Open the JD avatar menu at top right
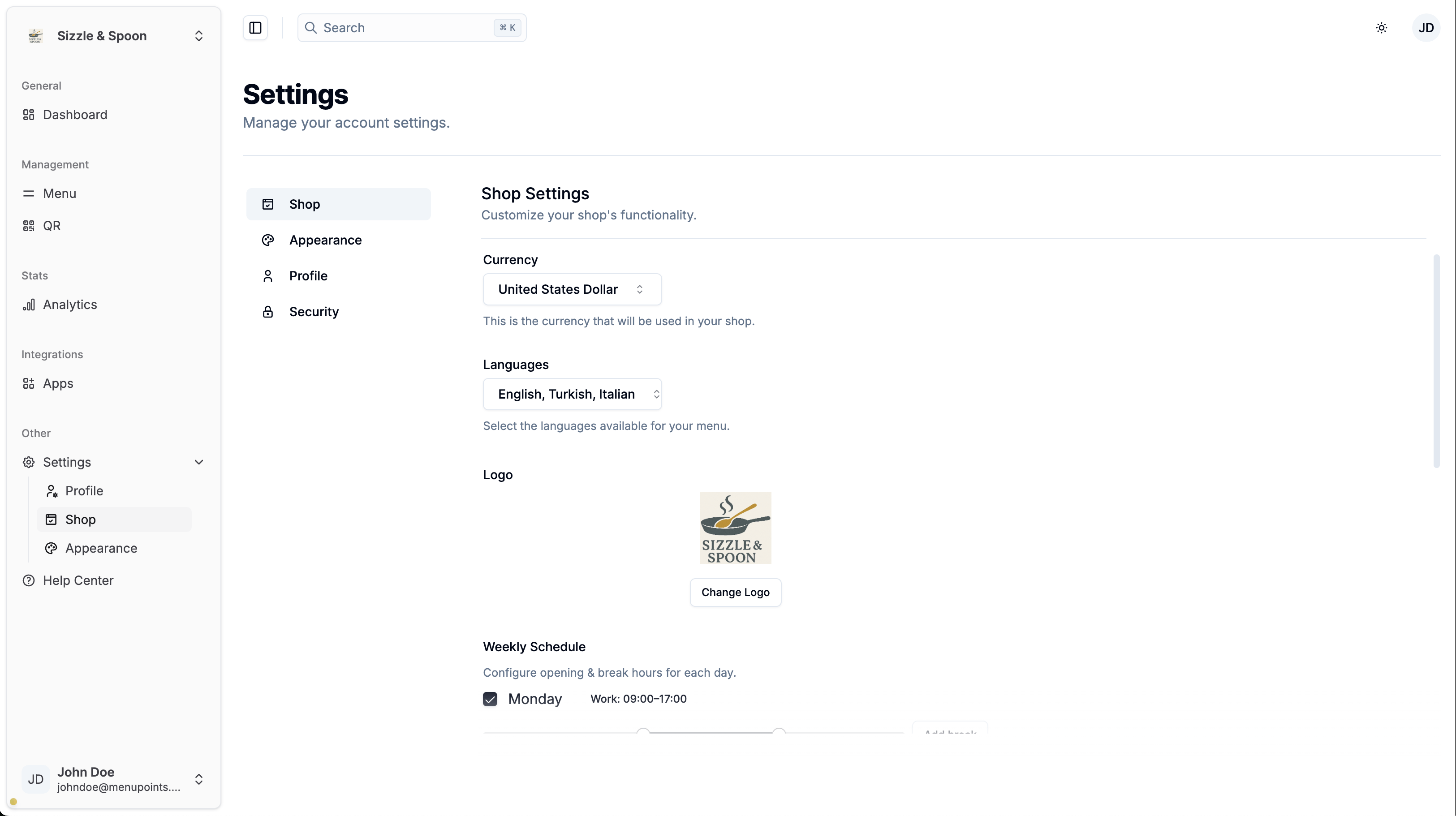This screenshot has height=816, width=1456. pos(1426,28)
